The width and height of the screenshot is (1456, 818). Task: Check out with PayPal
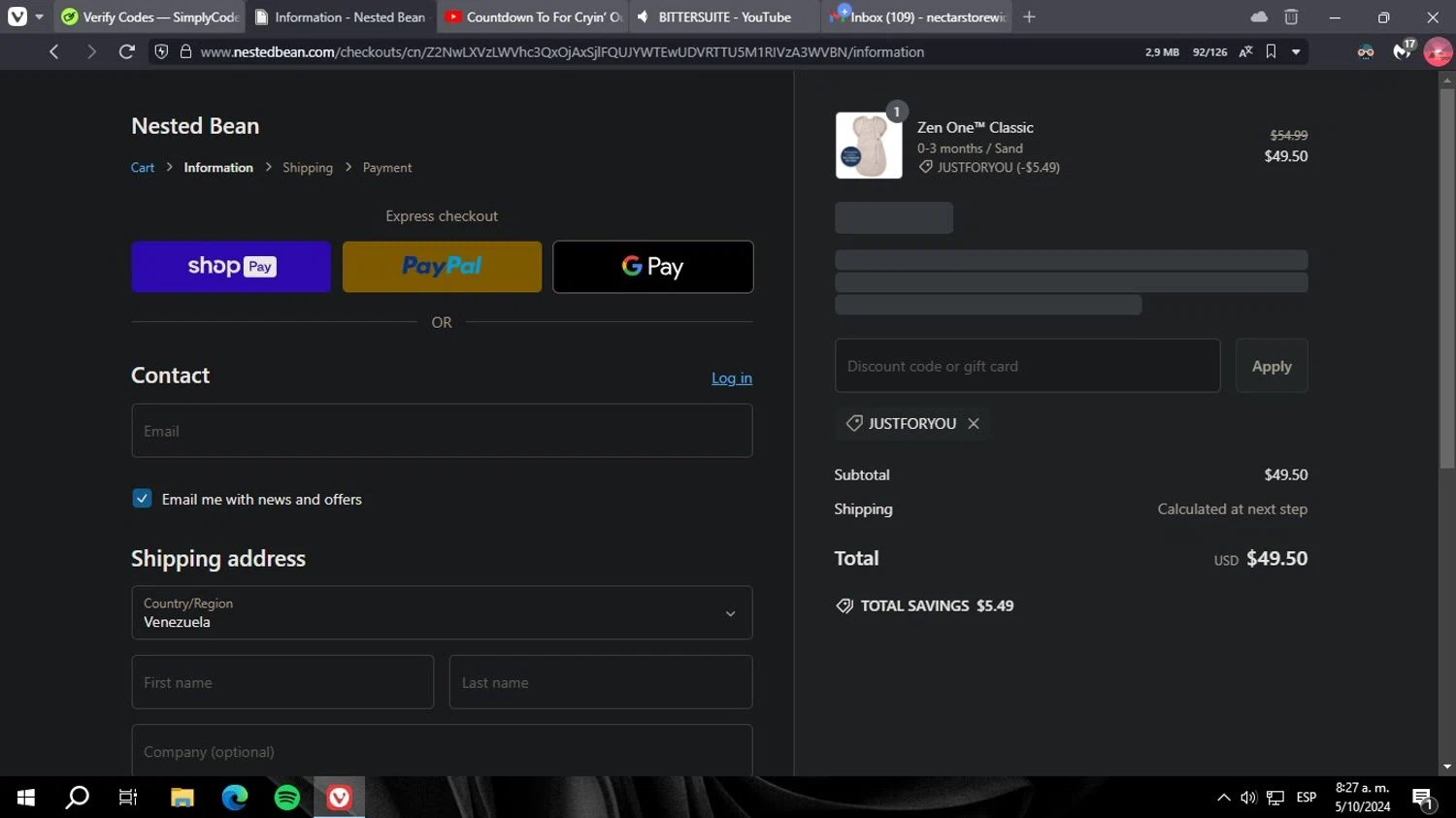click(x=442, y=267)
